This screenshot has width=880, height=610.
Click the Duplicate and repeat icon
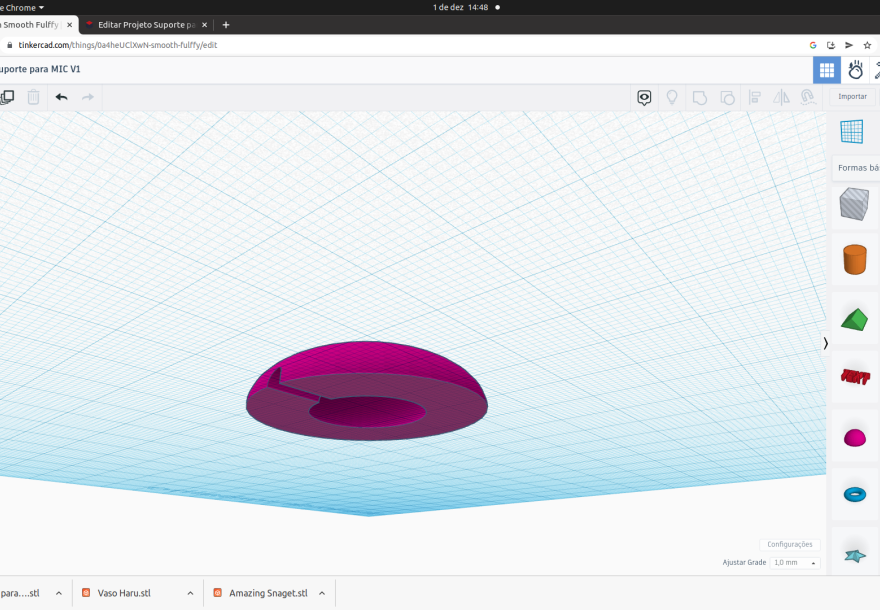pos(7,97)
